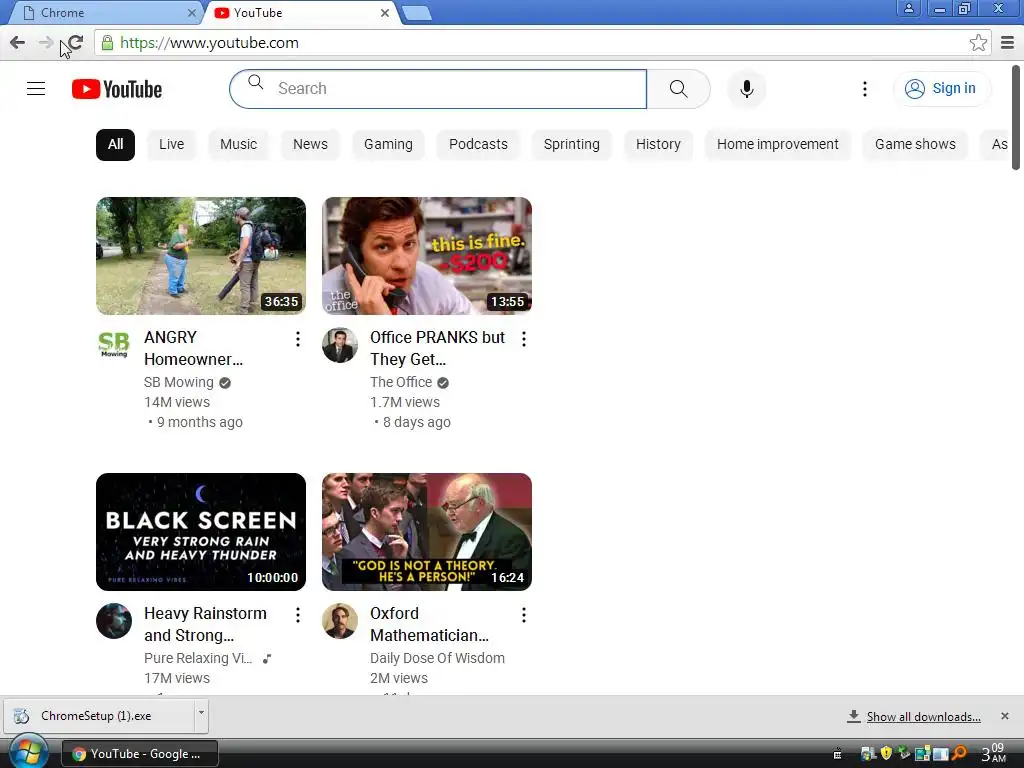1024x768 pixels.
Task: Open the YouTube guide hamburger menu
Action: (x=36, y=89)
